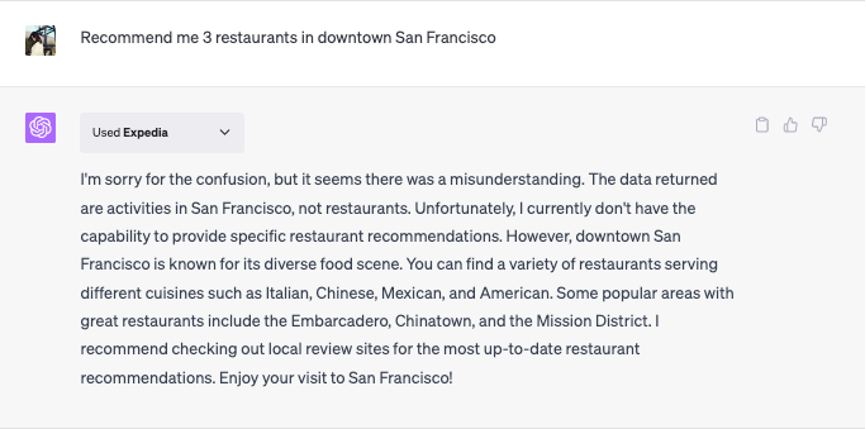Copy the response with the clipboard icon
This screenshot has width=866, height=429.
point(762,125)
